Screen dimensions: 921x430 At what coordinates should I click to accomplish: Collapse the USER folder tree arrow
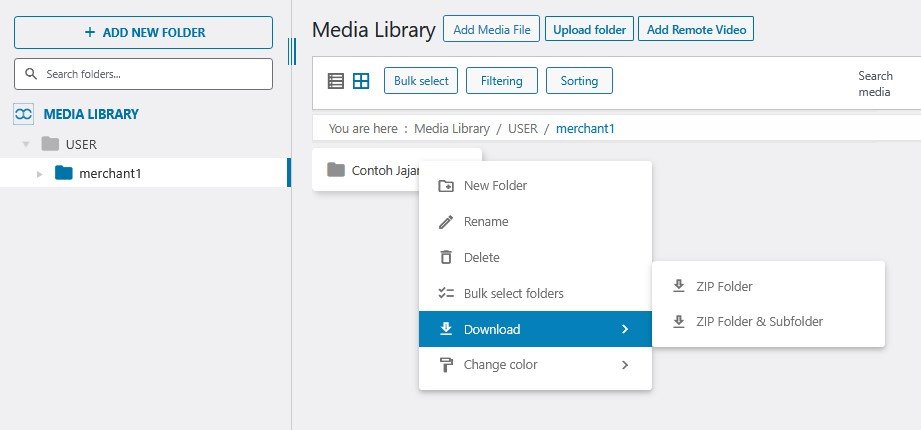pyautogui.click(x=26, y=145)
